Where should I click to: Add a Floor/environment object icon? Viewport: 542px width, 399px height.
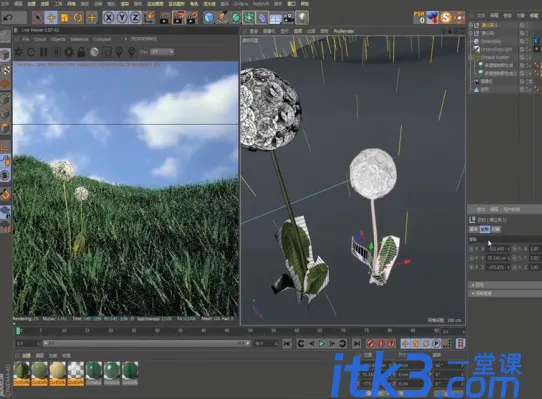click(275, 18)
